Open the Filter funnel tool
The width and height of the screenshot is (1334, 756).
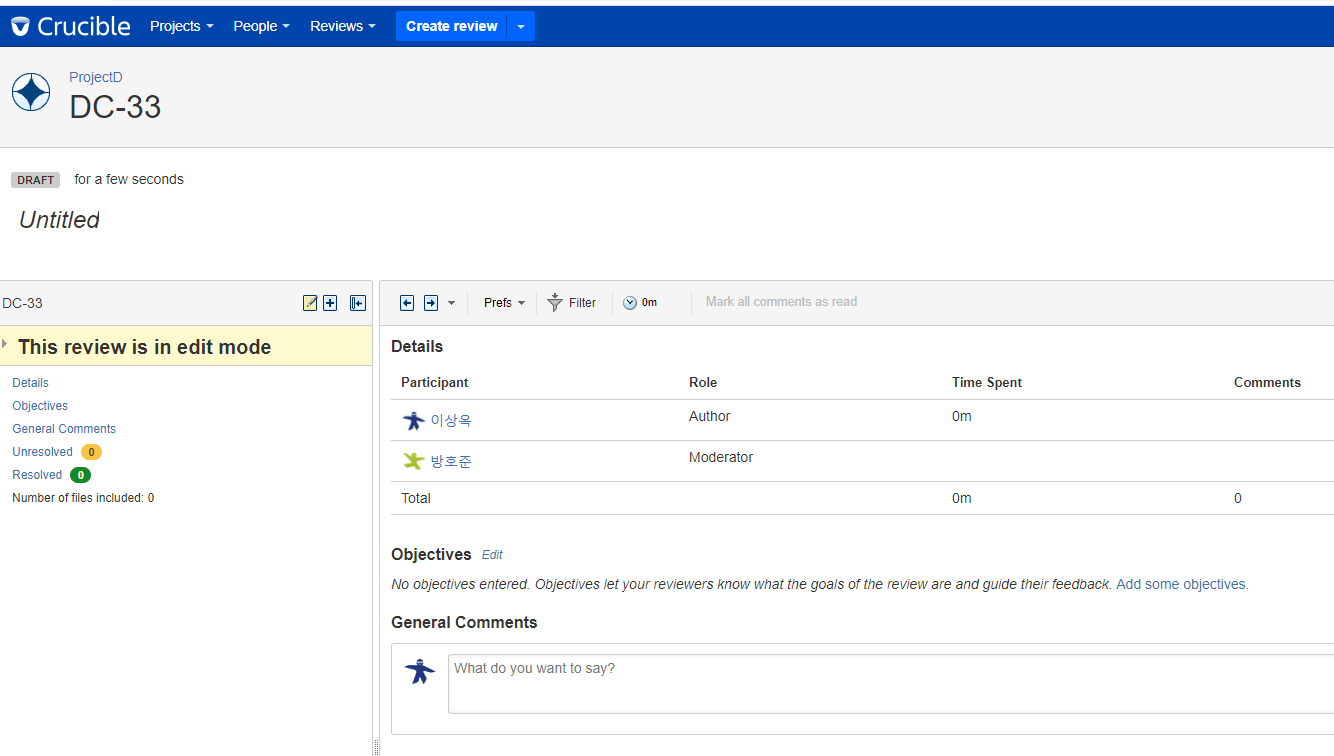(x=572, y=303)
